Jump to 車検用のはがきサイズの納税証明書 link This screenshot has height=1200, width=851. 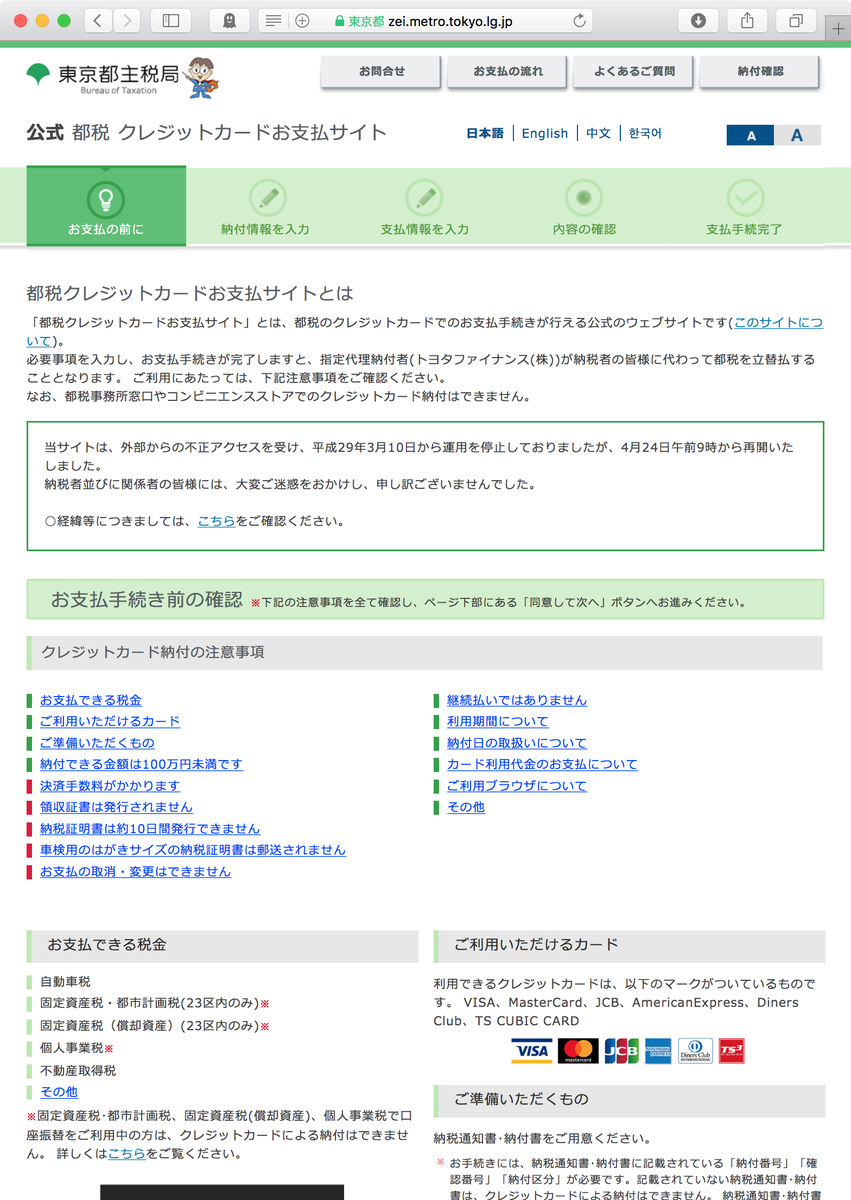click(x=193, y=850)
